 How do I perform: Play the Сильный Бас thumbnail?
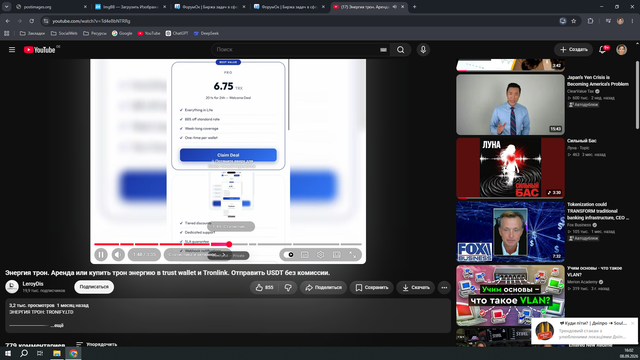coord(510,168)
